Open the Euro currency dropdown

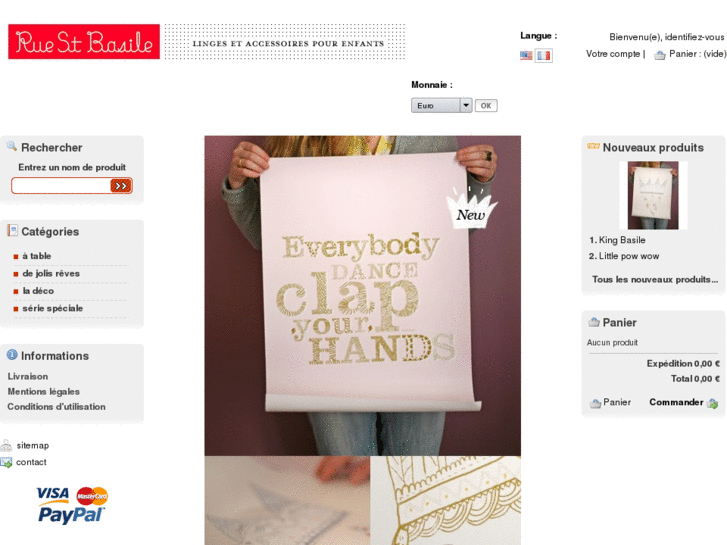pyautogui.click(x=441, y=105)
